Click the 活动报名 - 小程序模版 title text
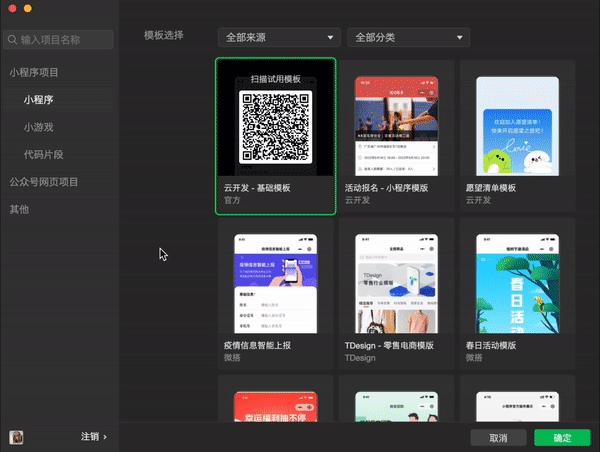 pos(386,188)
